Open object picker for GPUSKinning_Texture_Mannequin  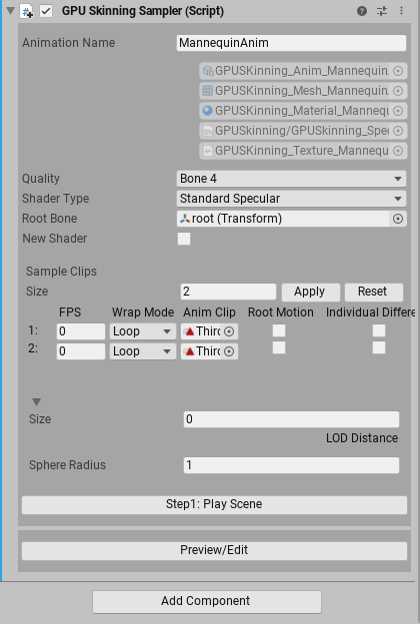[x=398, y=150]
